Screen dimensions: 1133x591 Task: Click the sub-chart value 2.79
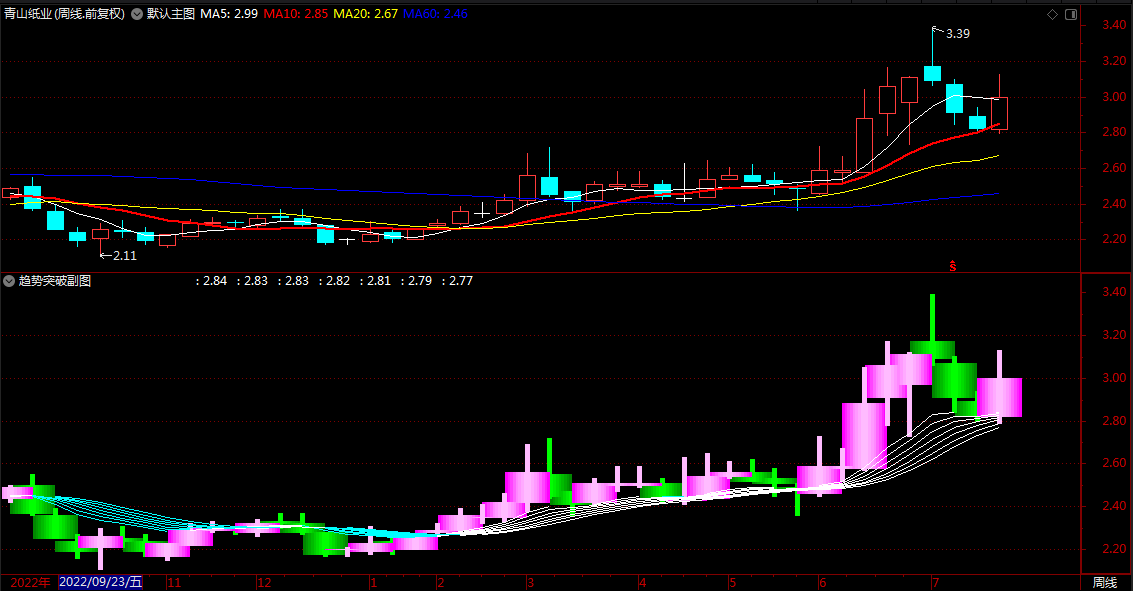pyautogui.click(x=420, y=281)
